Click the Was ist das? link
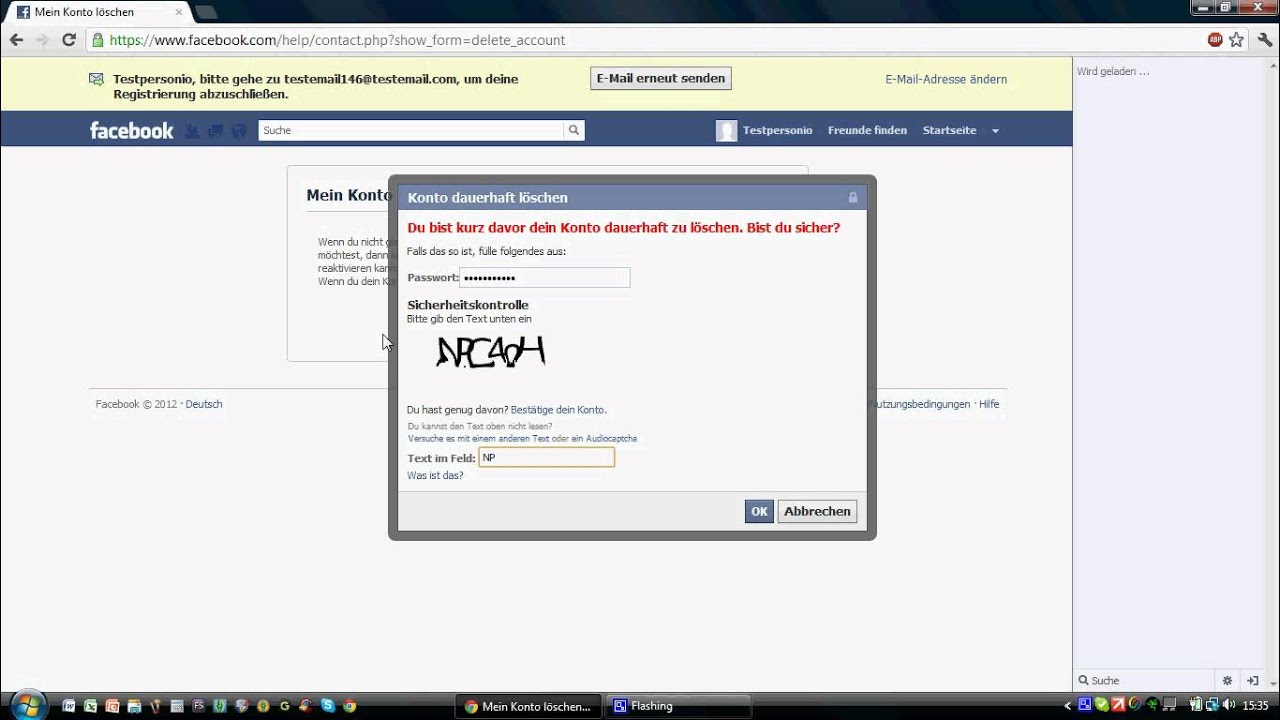 click(x=435, y=475)
